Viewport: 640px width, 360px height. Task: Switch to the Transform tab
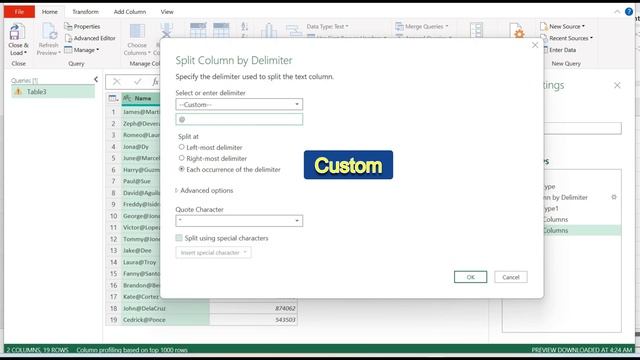pyautogui.click(x=85, y=12)
